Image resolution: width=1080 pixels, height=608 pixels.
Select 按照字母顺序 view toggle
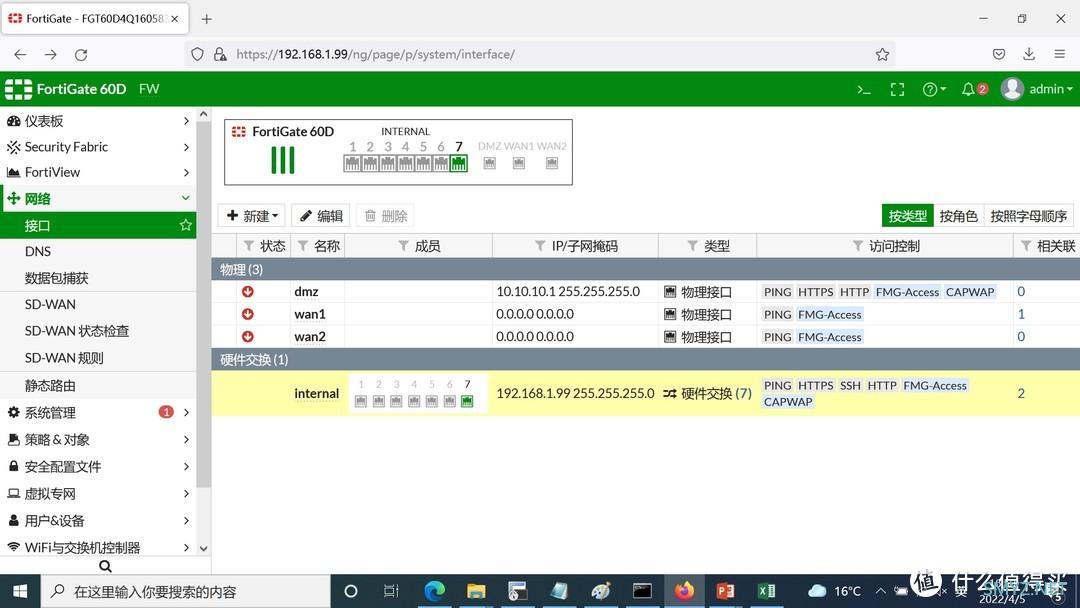(1028, 216)
